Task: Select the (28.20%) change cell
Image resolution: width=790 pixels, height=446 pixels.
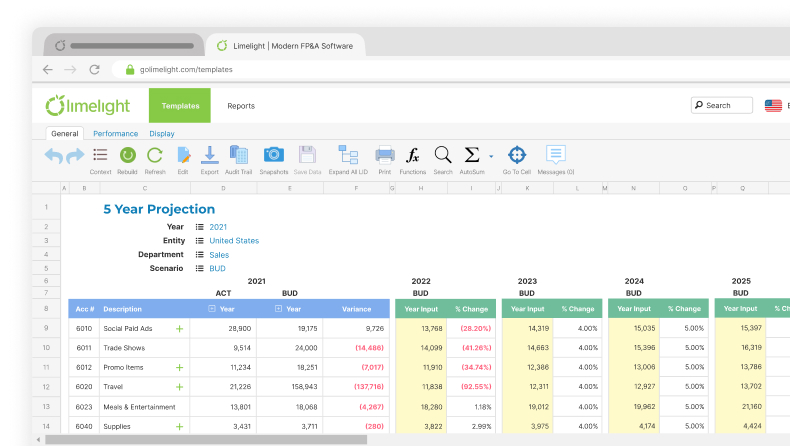Action: [471, 328]
